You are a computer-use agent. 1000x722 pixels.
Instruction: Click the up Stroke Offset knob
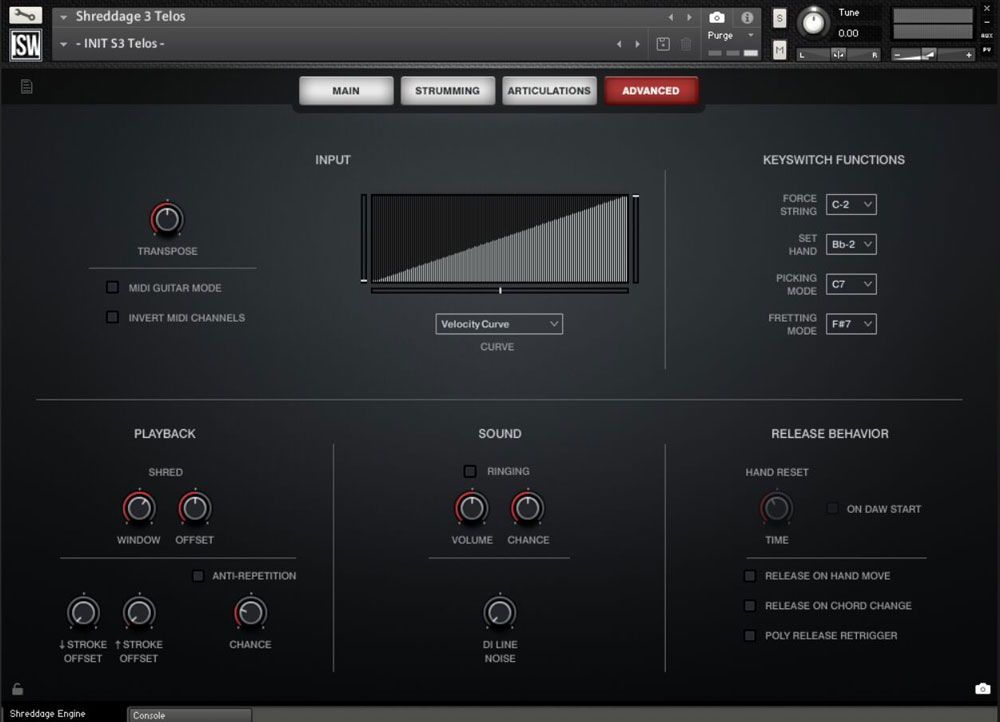tap(139, 612)
